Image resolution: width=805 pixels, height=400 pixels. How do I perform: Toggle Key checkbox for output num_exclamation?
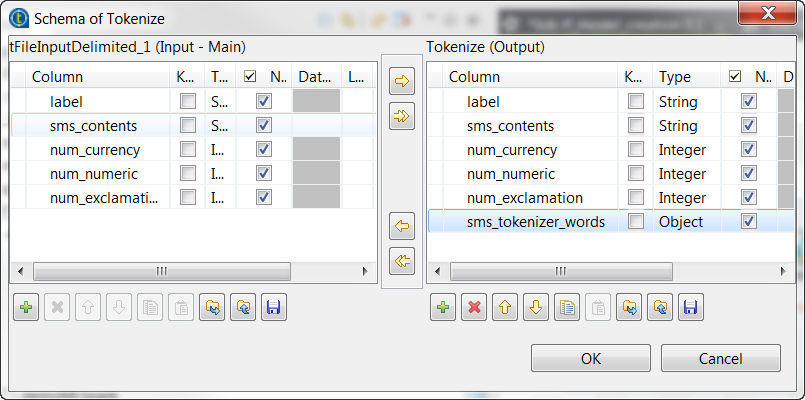point(636,197)
